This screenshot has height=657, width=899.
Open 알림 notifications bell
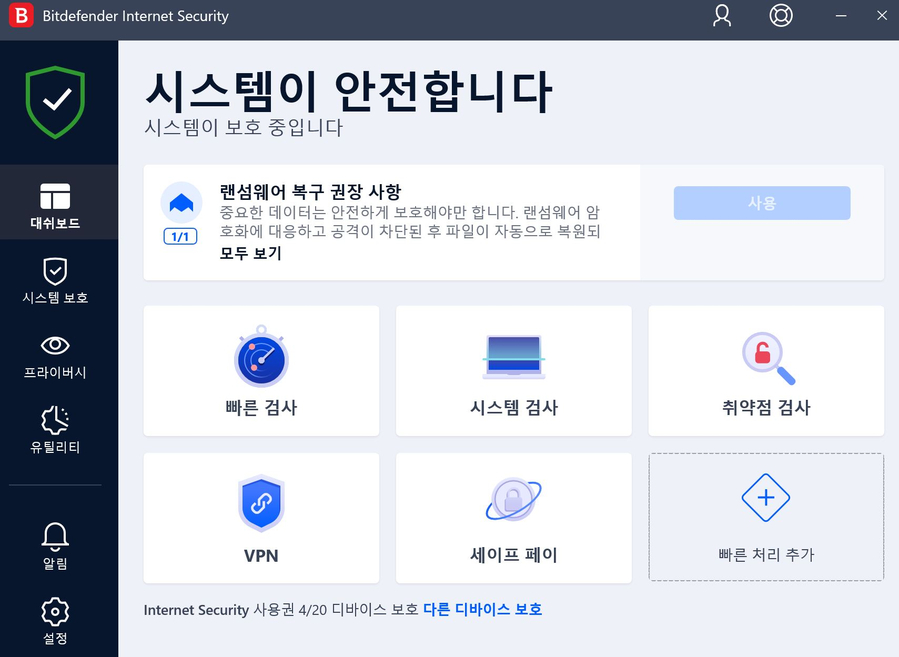click(x=55, y=546)
